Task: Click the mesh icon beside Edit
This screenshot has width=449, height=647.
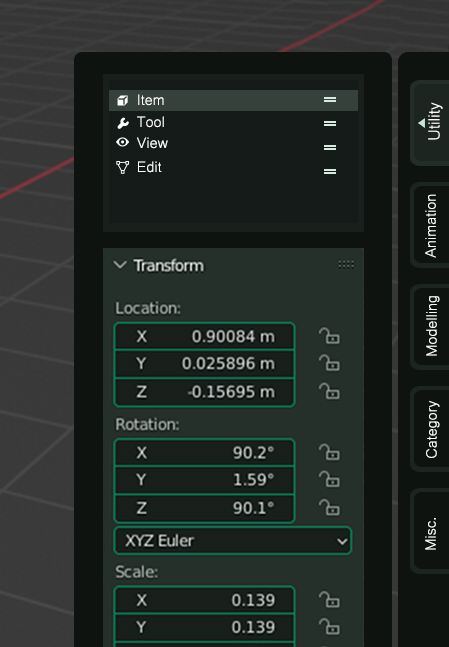Action: 123,167
